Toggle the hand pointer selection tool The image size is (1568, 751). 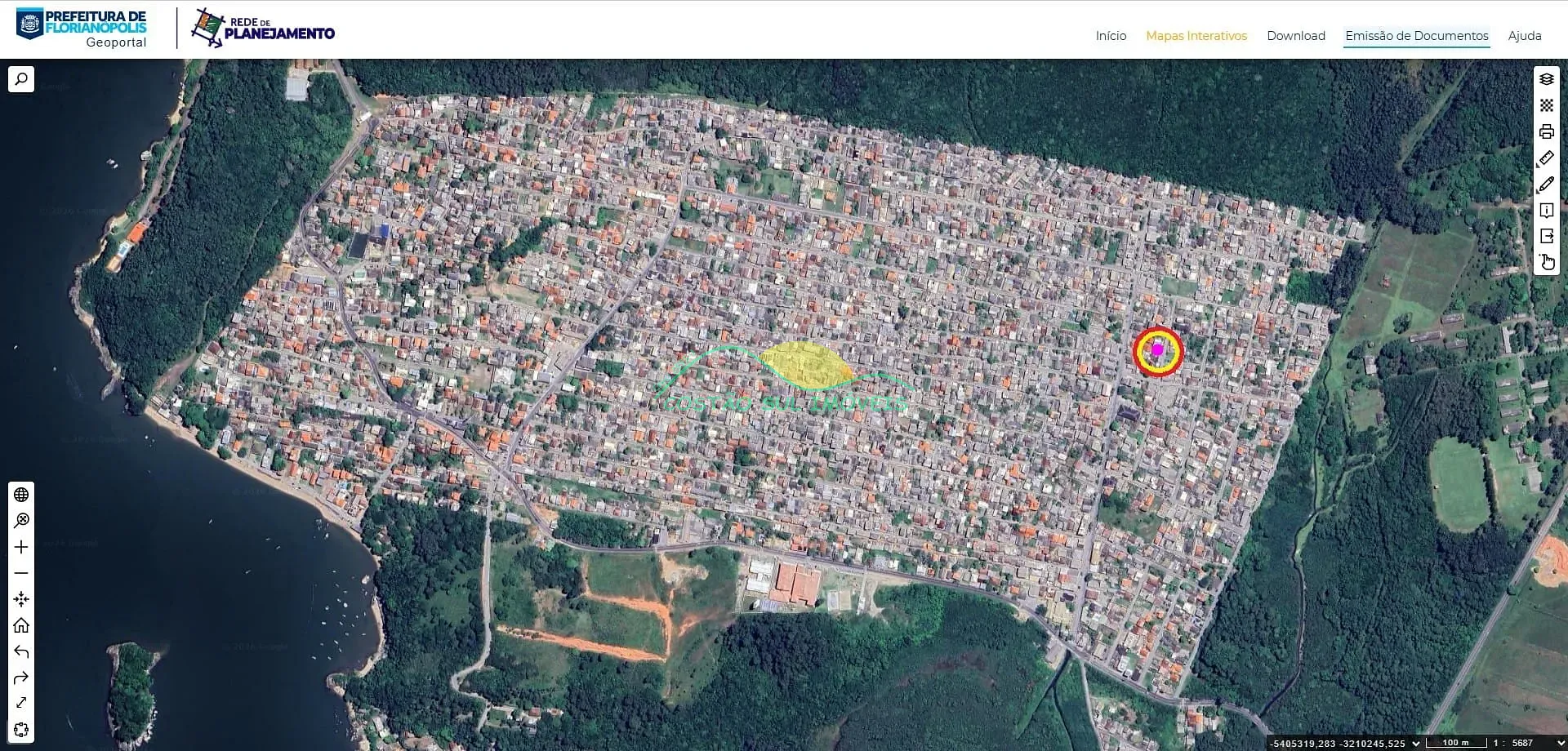click(x=1546, y=262)
